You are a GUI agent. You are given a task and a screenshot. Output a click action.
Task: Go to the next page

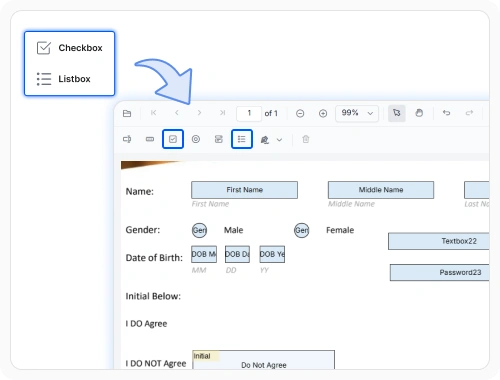pos(199,113)
